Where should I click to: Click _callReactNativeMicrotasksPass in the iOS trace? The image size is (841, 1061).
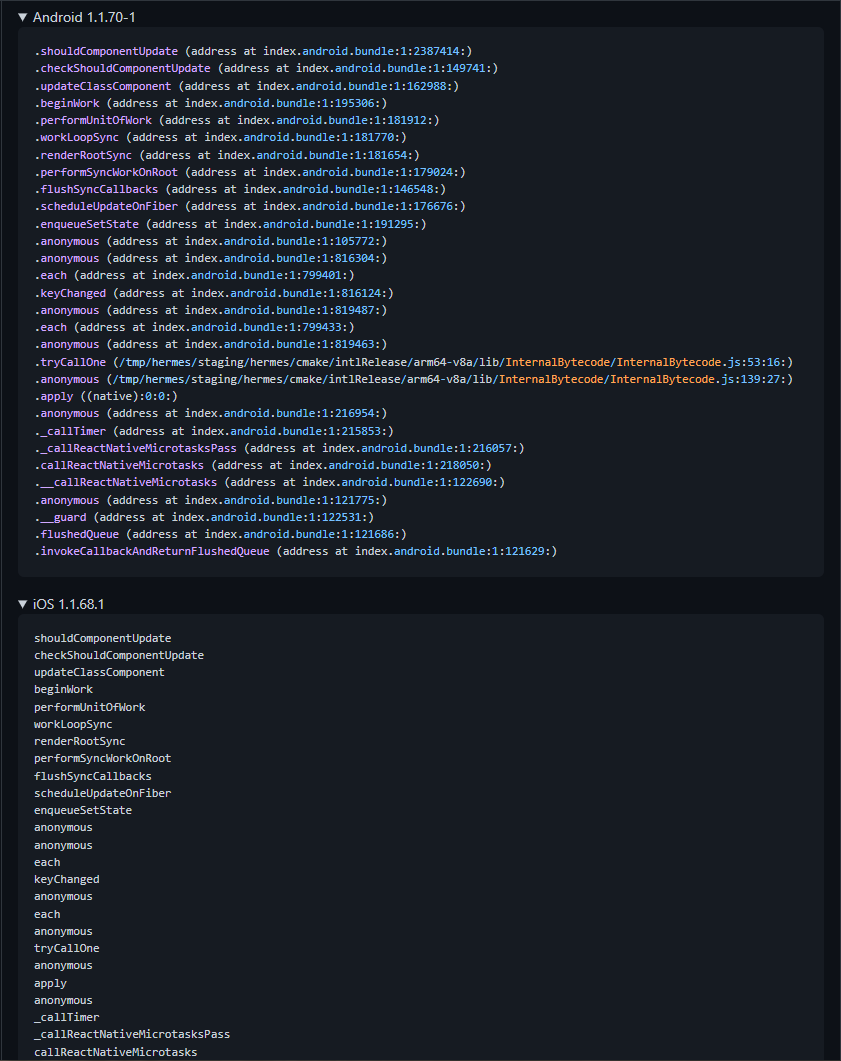132,1034
